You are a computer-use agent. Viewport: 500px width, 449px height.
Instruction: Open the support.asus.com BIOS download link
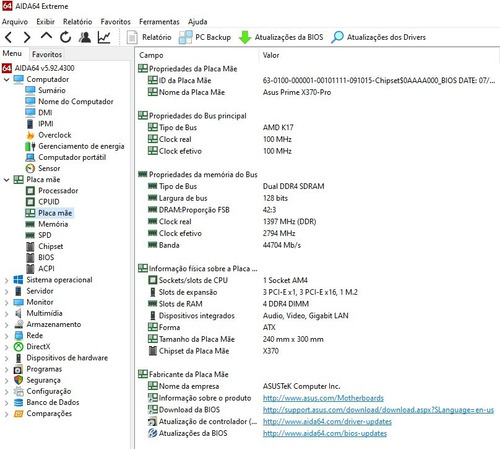click(378, 410)
